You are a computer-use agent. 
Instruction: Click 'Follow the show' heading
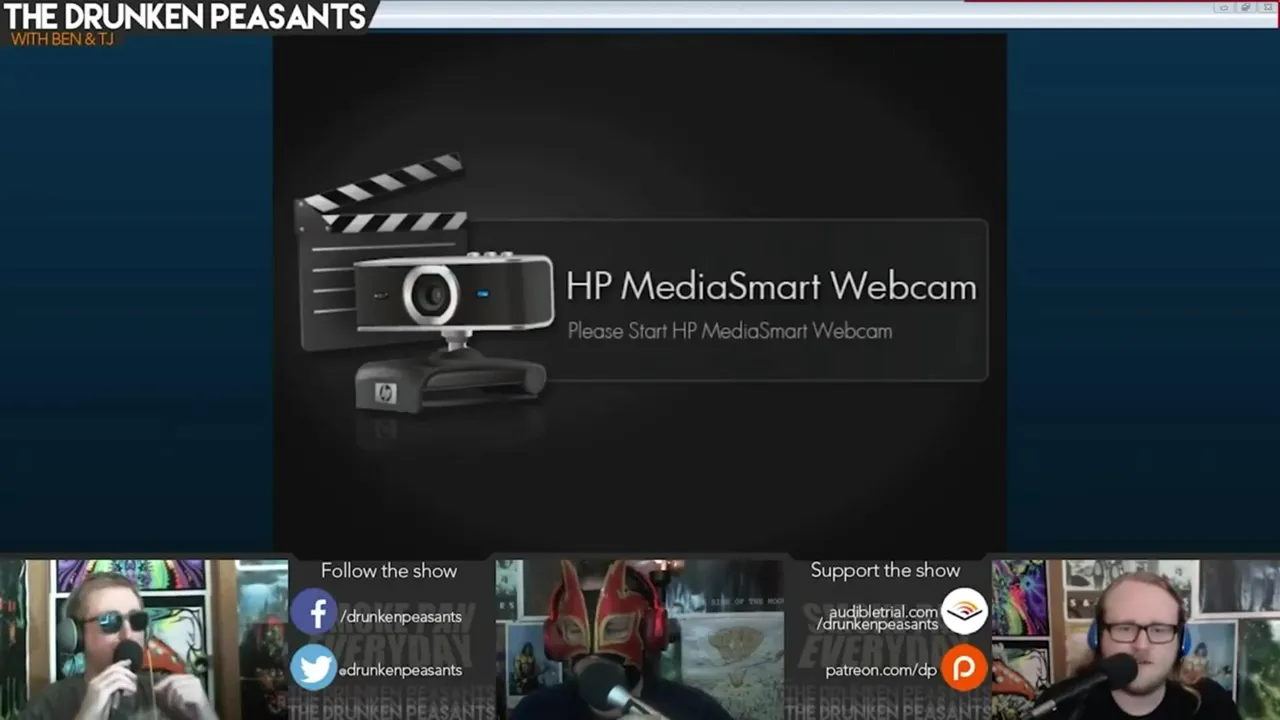point(389,571)
